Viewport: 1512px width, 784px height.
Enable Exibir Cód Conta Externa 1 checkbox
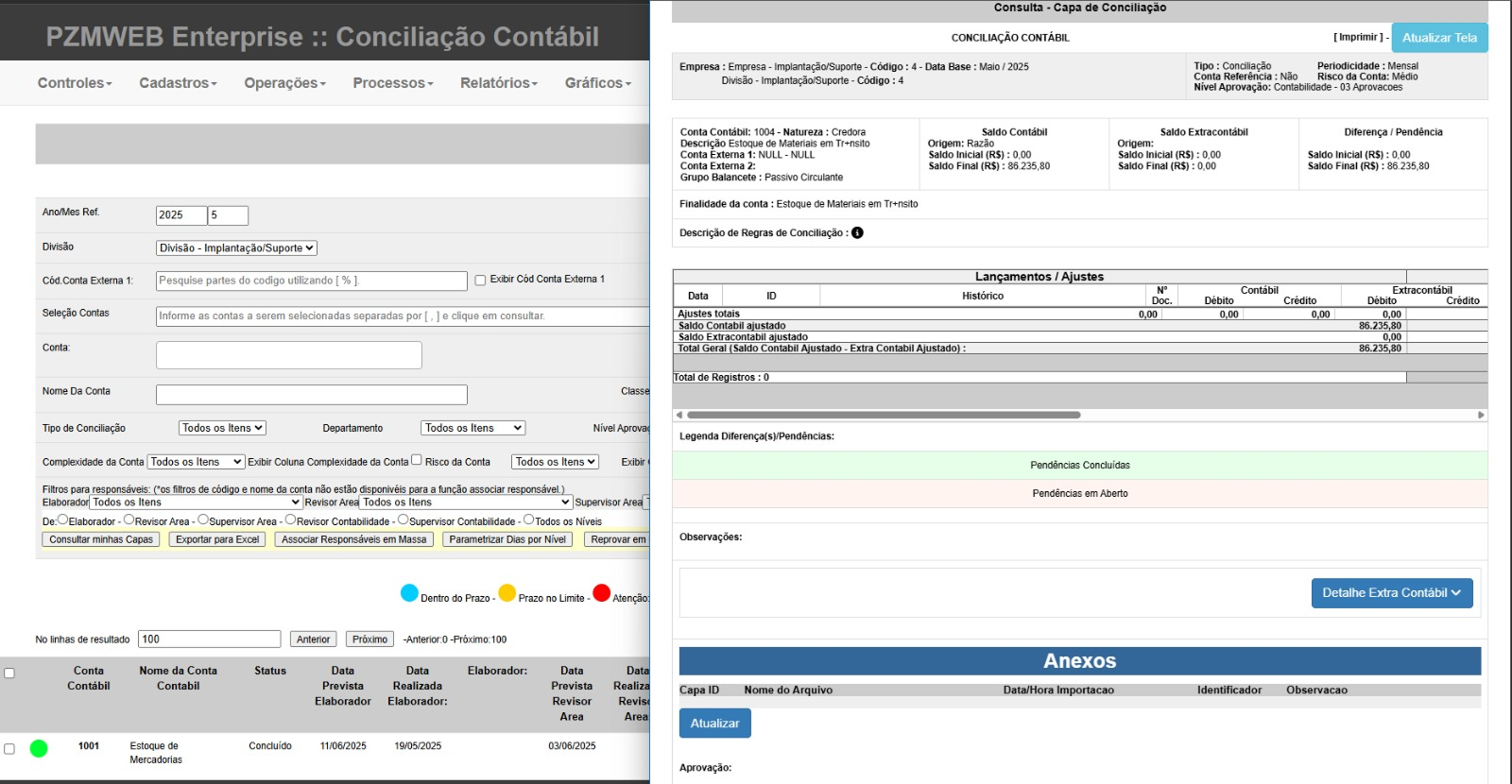480,281
